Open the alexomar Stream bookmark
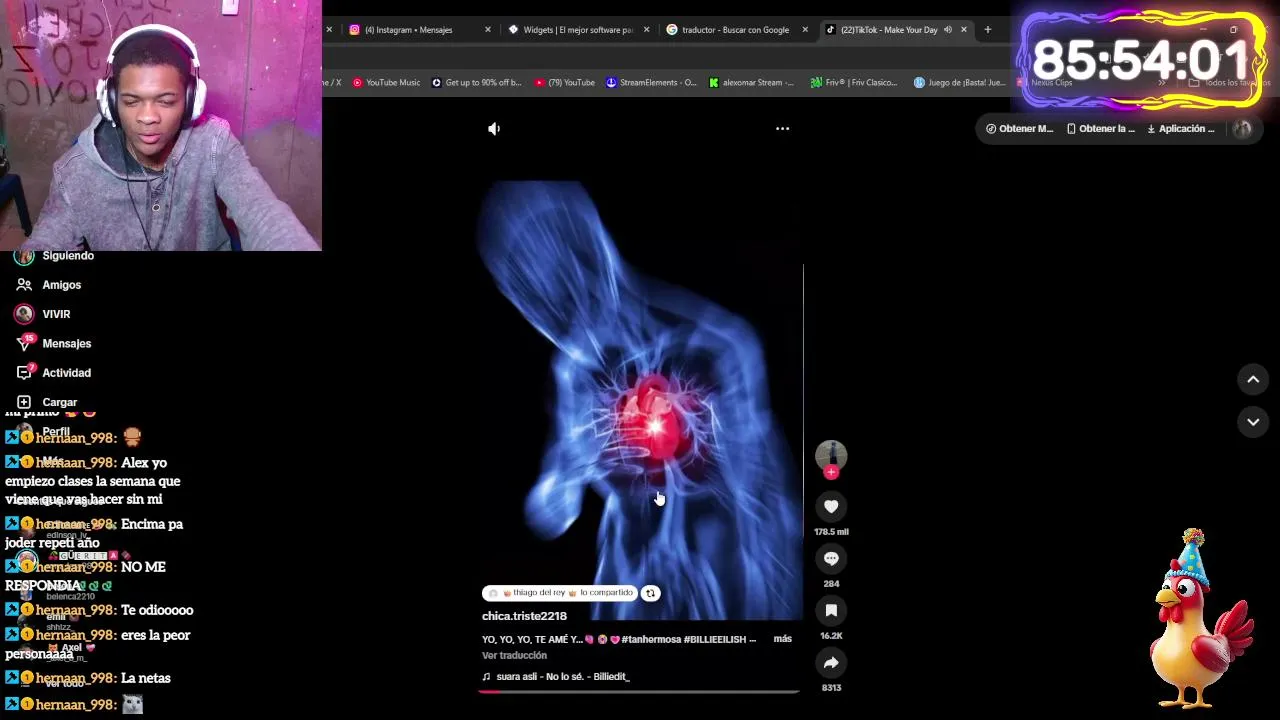 751,83
